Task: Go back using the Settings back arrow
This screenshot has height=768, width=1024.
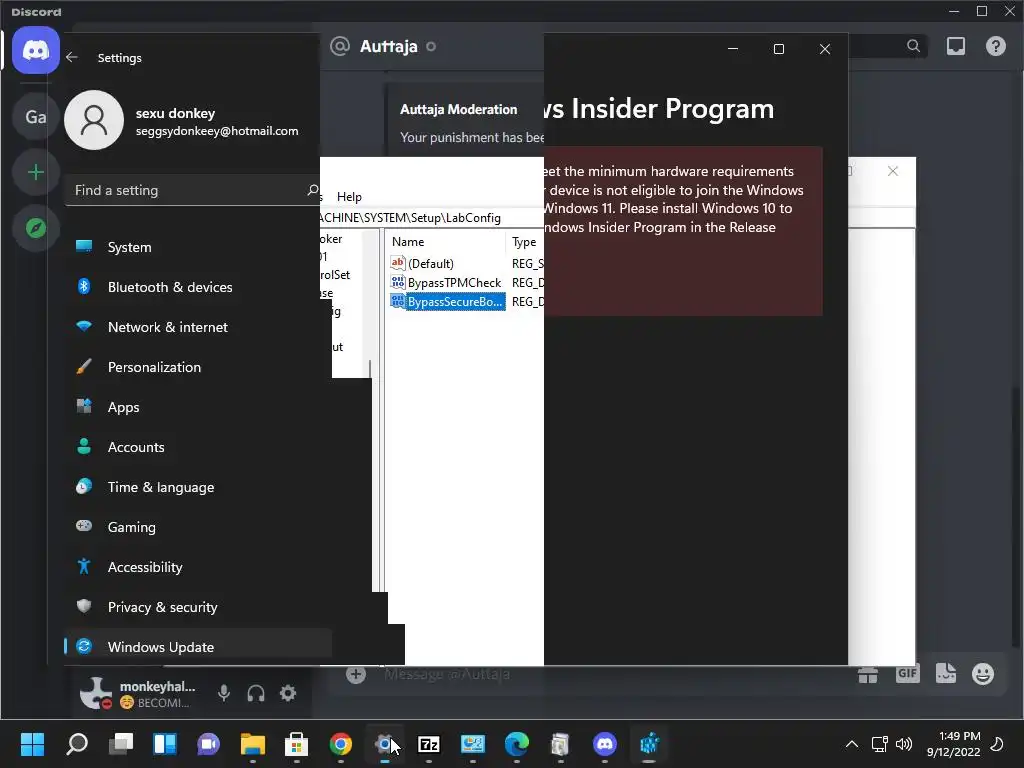Action: point(72,57)
